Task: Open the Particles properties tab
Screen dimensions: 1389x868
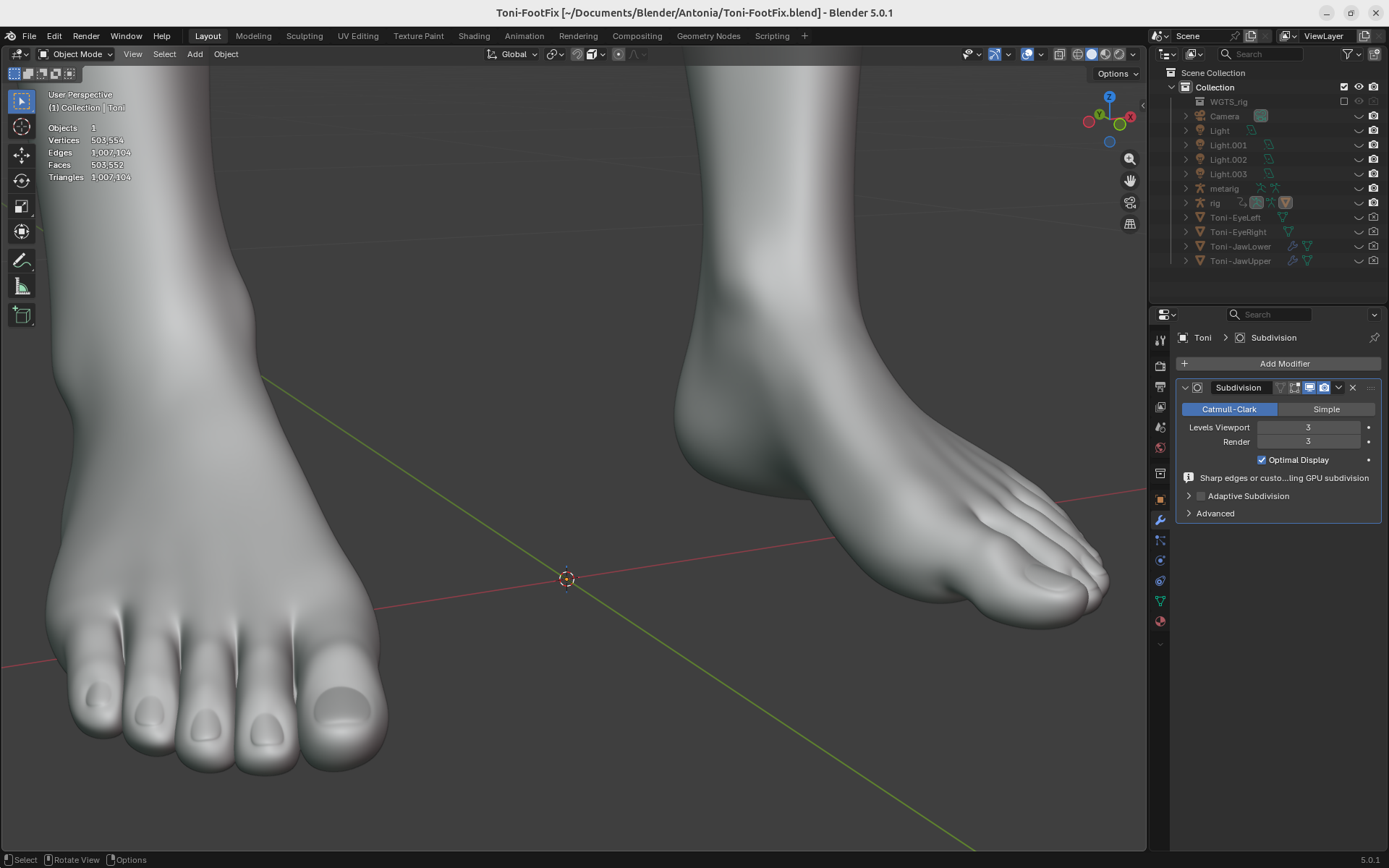Action: coord(1160,540)
